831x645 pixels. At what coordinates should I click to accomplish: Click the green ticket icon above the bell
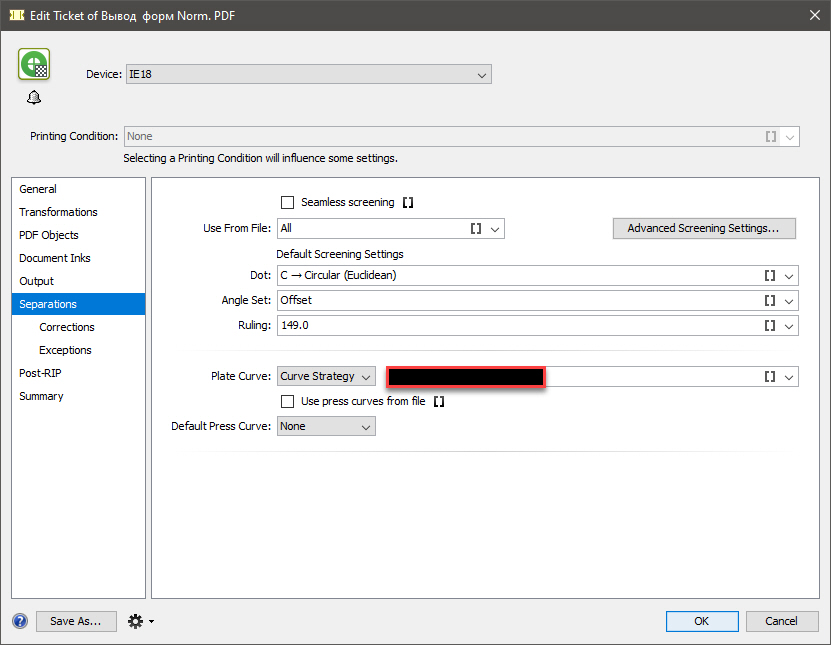click(34, 64)
